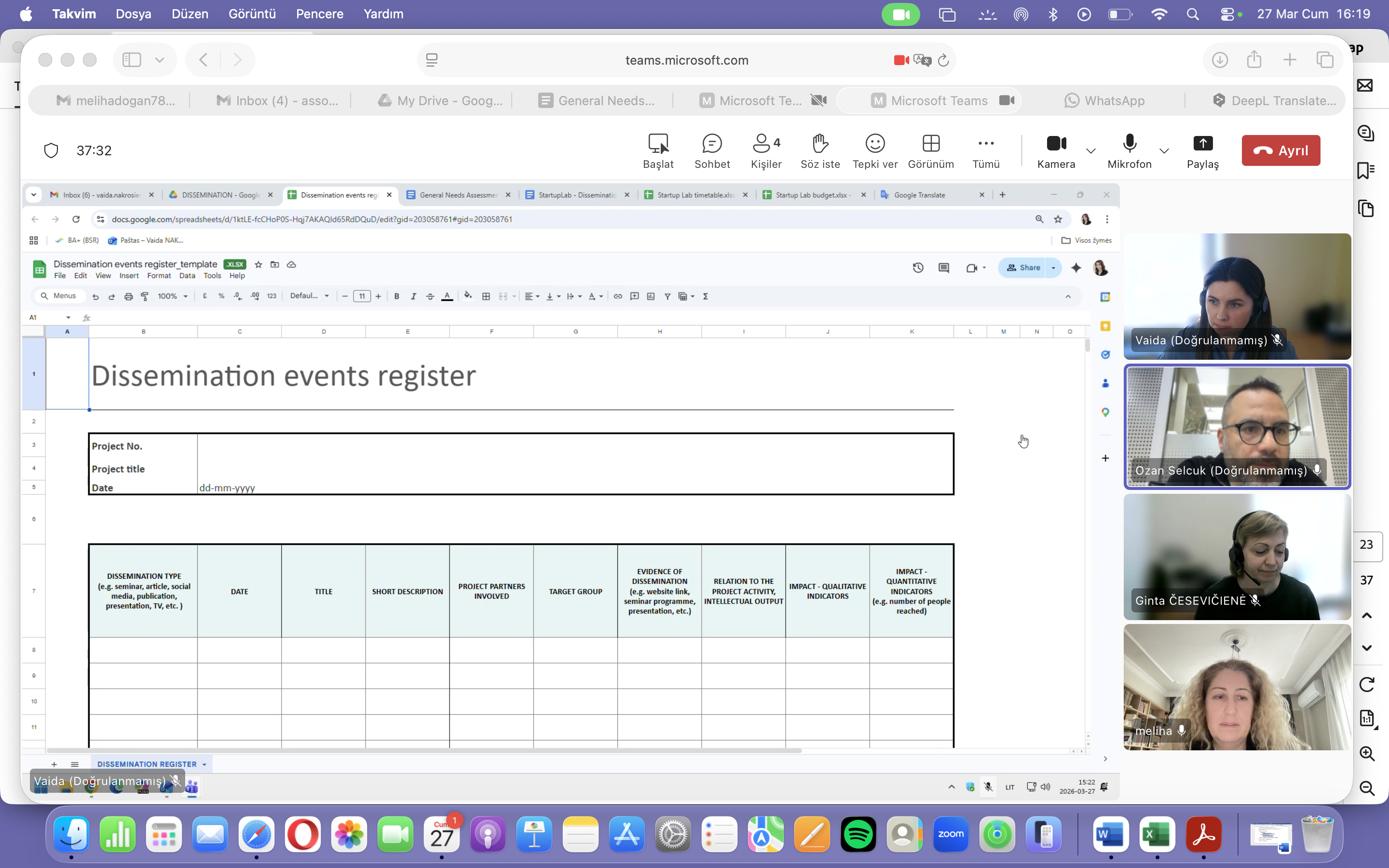Reload the Teams page in Safari
This screenshot has width=1389, height=868.
pos(943,60)
